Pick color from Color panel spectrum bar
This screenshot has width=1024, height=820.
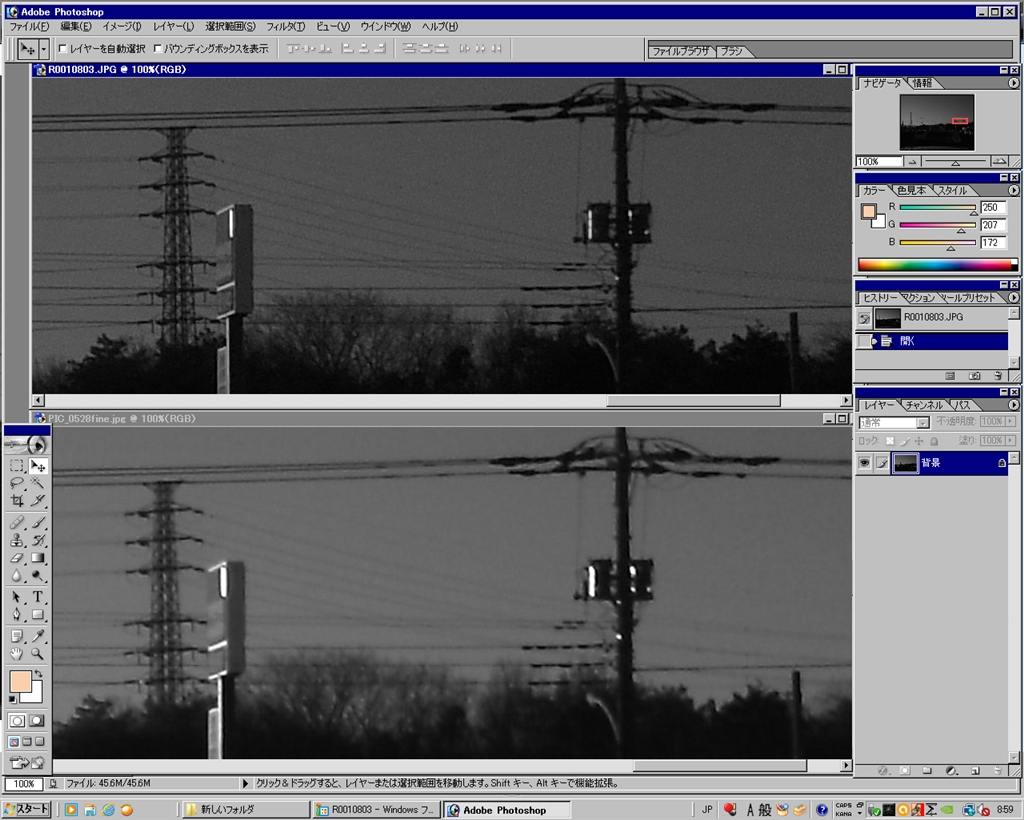[937, 264]
